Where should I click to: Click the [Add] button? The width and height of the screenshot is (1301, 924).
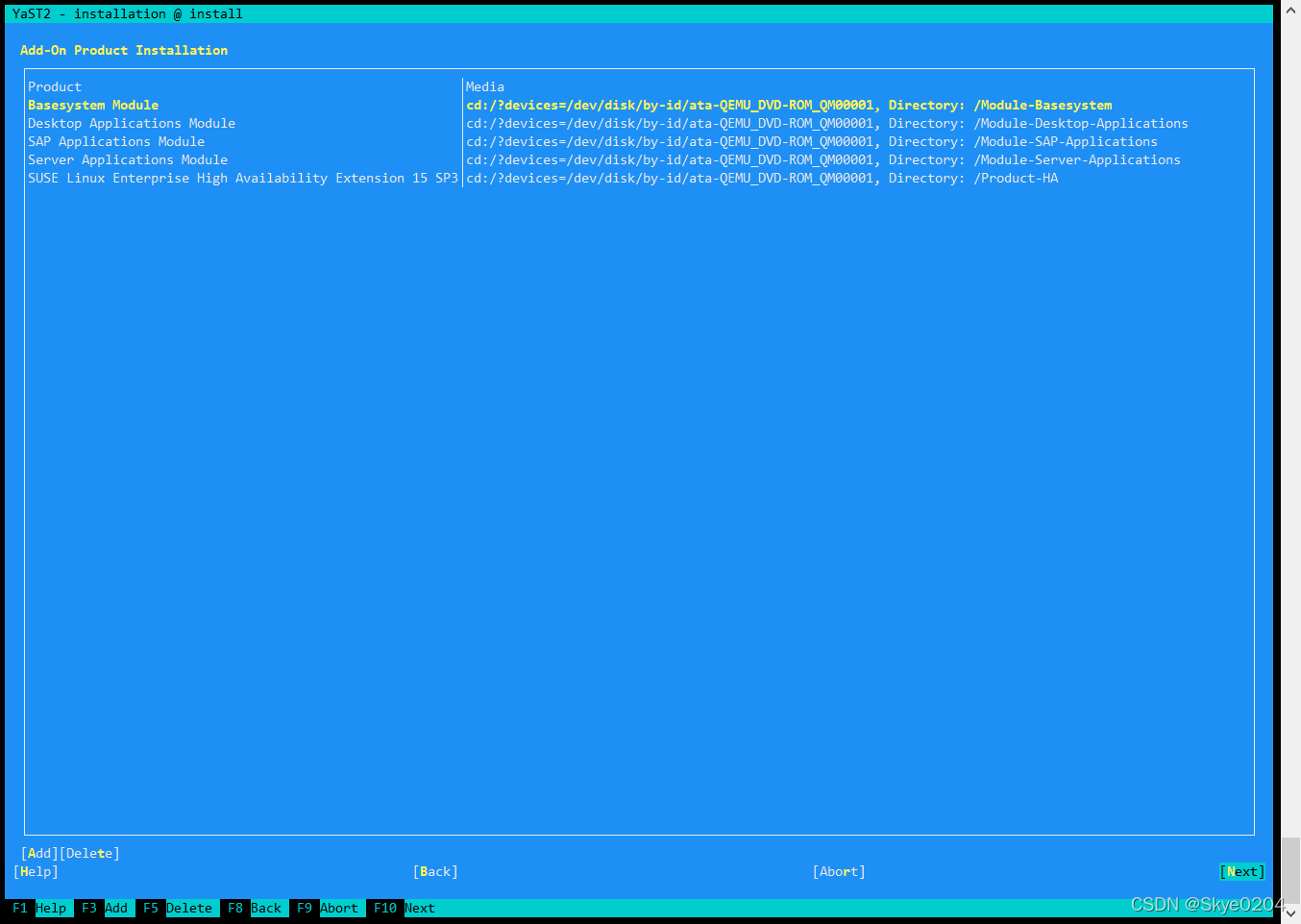39,854
